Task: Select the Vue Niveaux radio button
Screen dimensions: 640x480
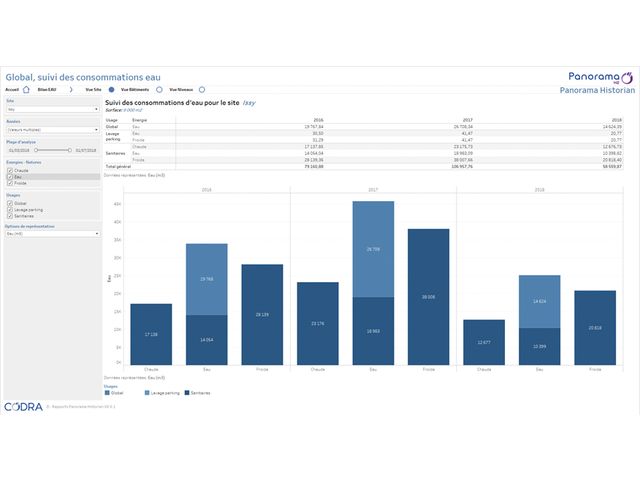Action: point(202,89)
